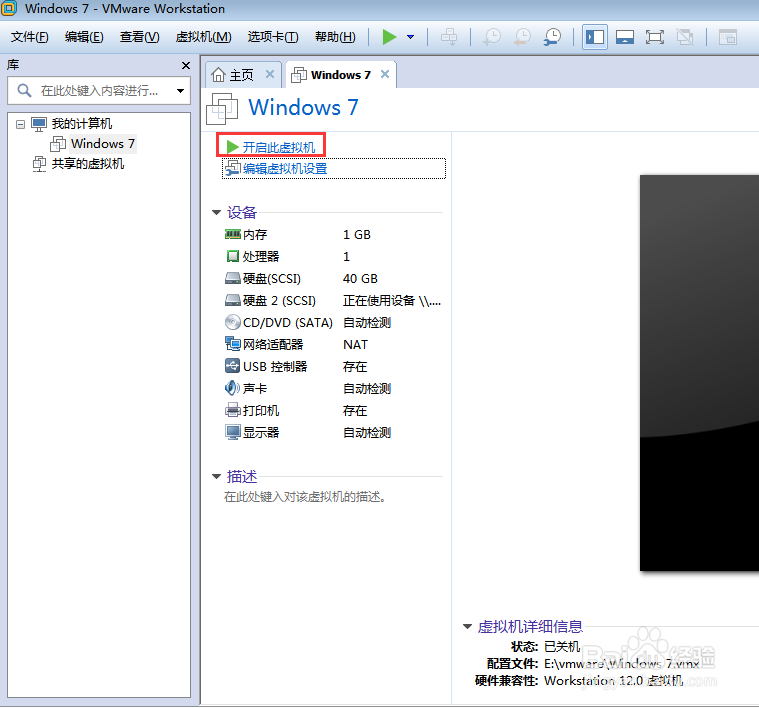Open the power options dropdown arrow
759x708 pixels.
pos(410,37)
